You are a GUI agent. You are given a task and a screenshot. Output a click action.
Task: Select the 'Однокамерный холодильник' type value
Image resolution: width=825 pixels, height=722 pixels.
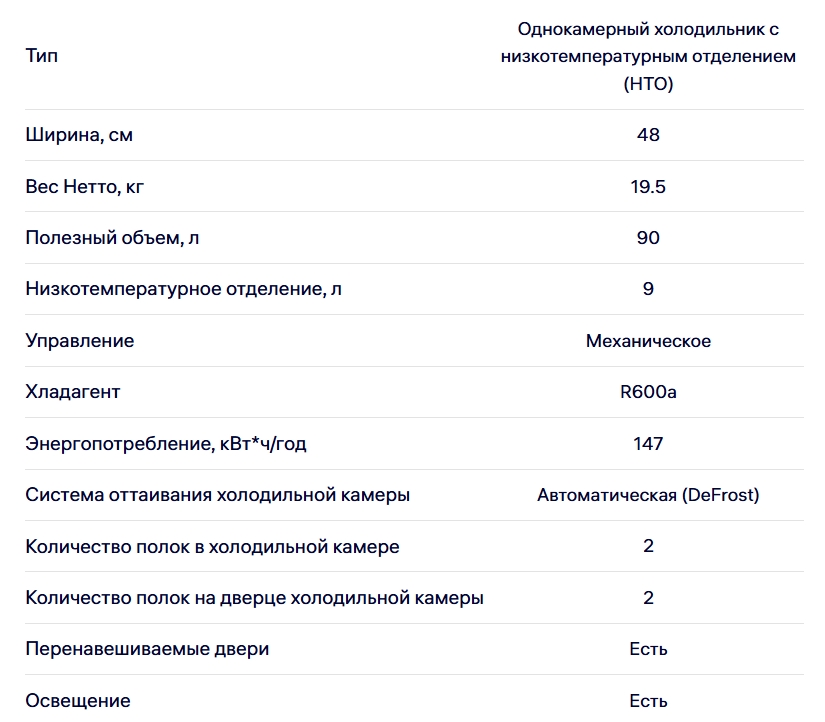tap(648, 56)
